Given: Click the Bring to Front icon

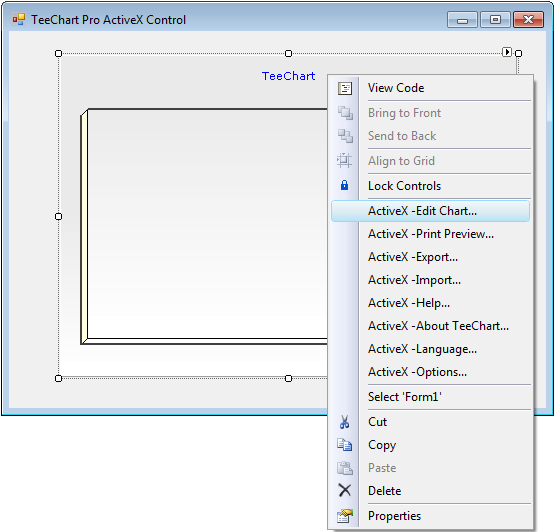Looking at the screenshot, I should (x=345, y=113).
